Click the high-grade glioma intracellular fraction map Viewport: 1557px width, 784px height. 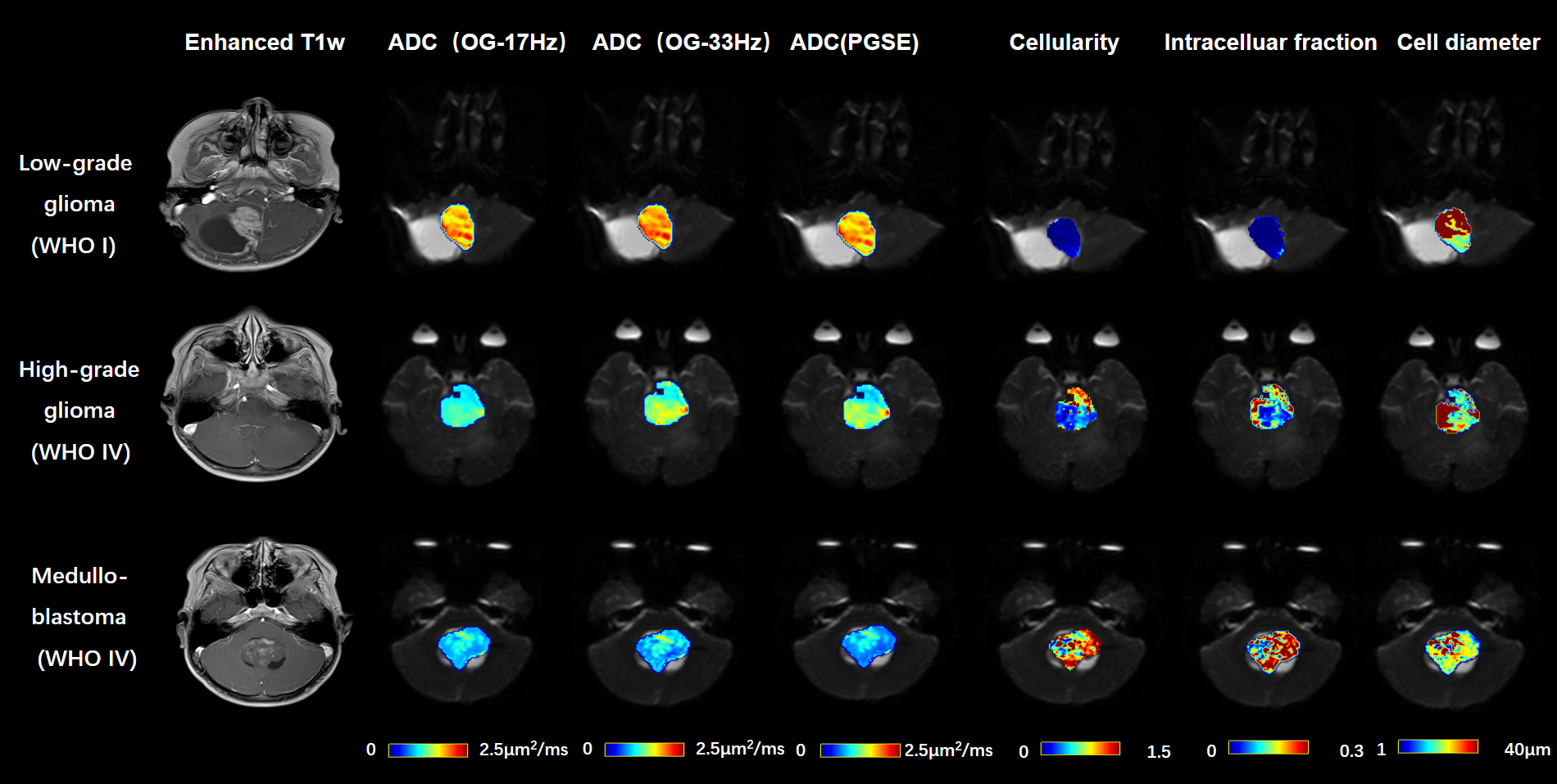click(x=1271, y=406)
